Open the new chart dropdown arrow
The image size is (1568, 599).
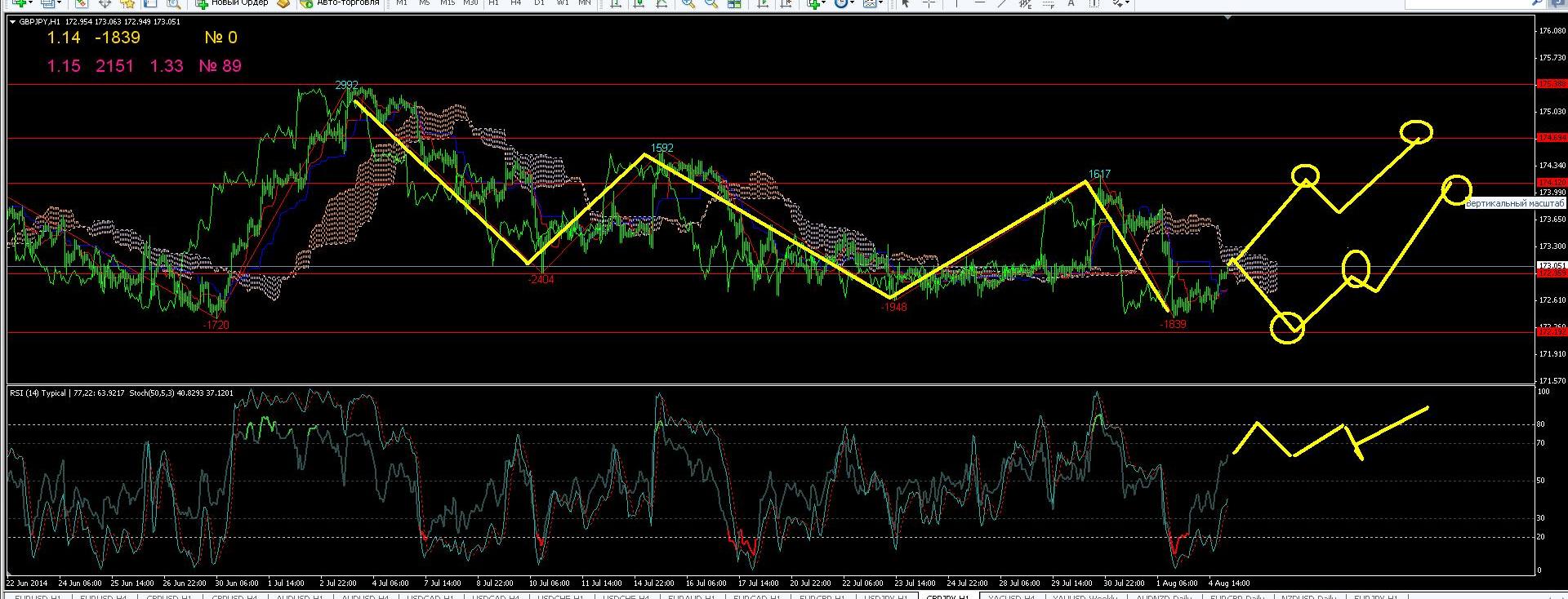click(31, 3)
